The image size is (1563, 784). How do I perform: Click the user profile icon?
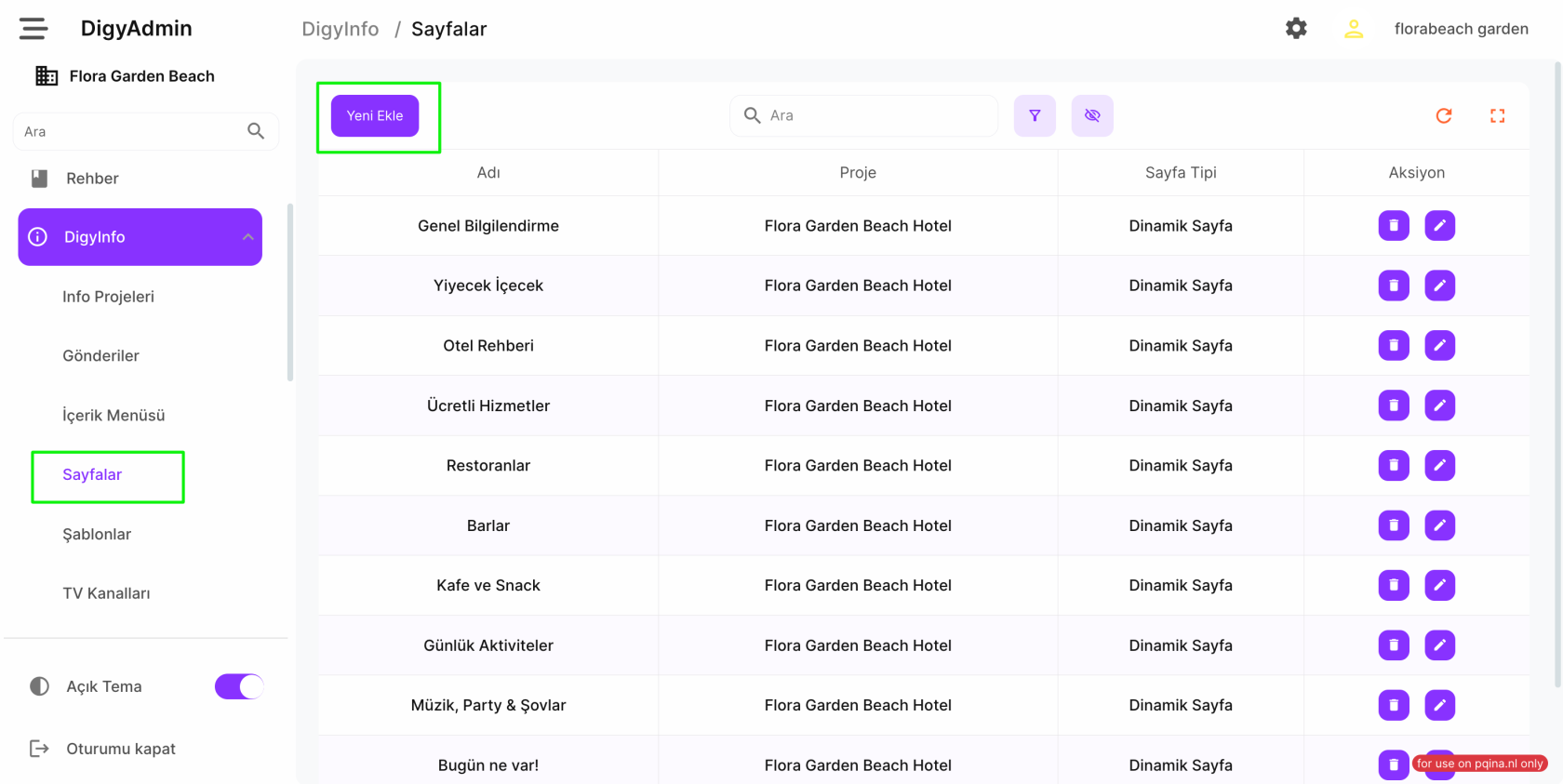tap(1354, 29)
